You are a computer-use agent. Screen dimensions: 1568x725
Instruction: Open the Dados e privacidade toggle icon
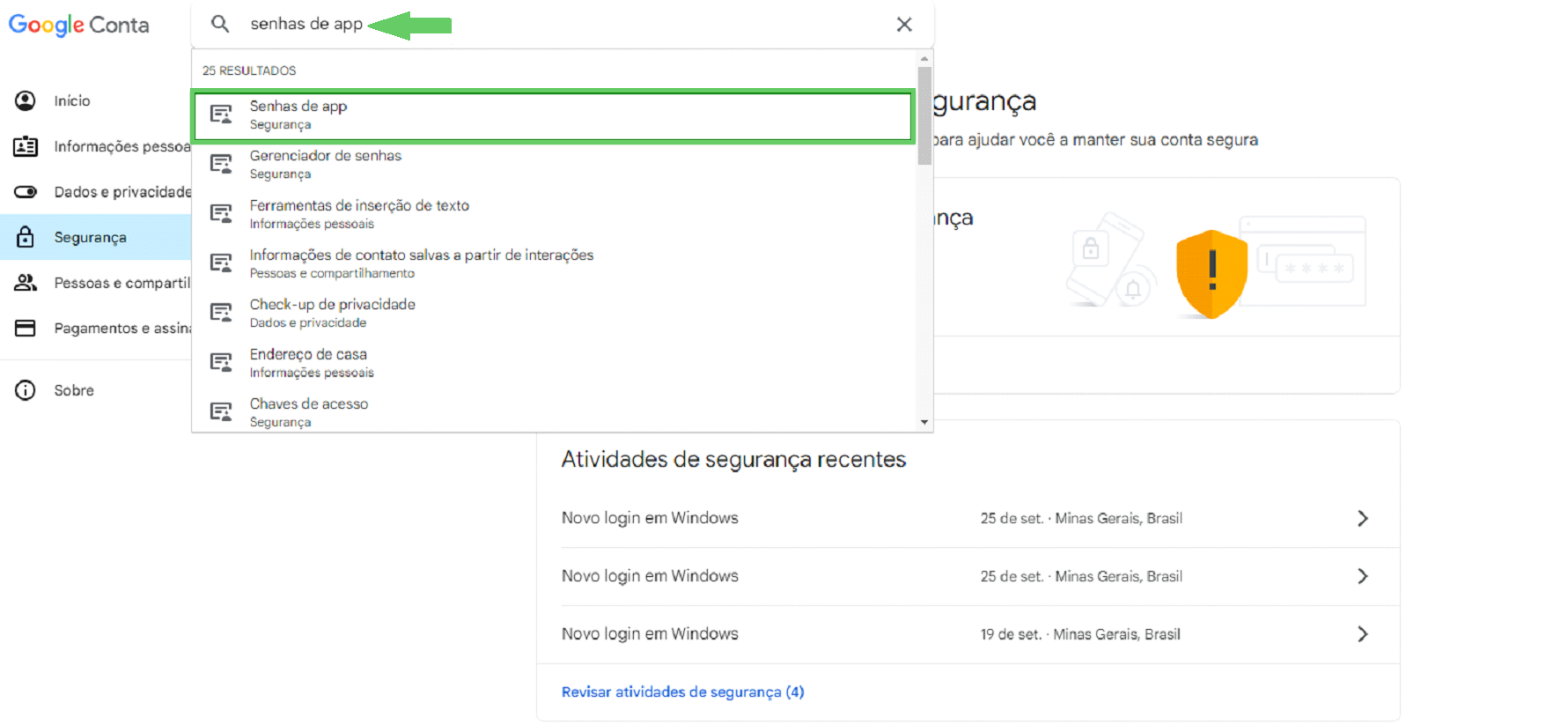[26, 191]
